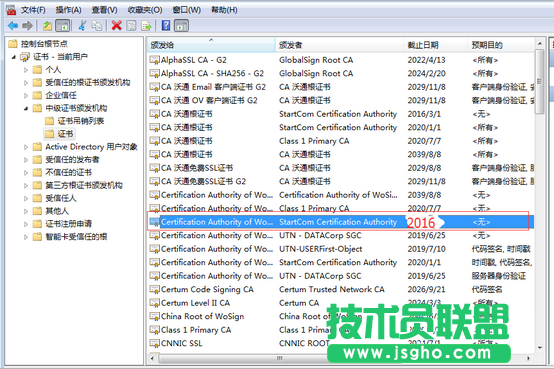Select the 受信任人 tree item

(x=61, y=198)
